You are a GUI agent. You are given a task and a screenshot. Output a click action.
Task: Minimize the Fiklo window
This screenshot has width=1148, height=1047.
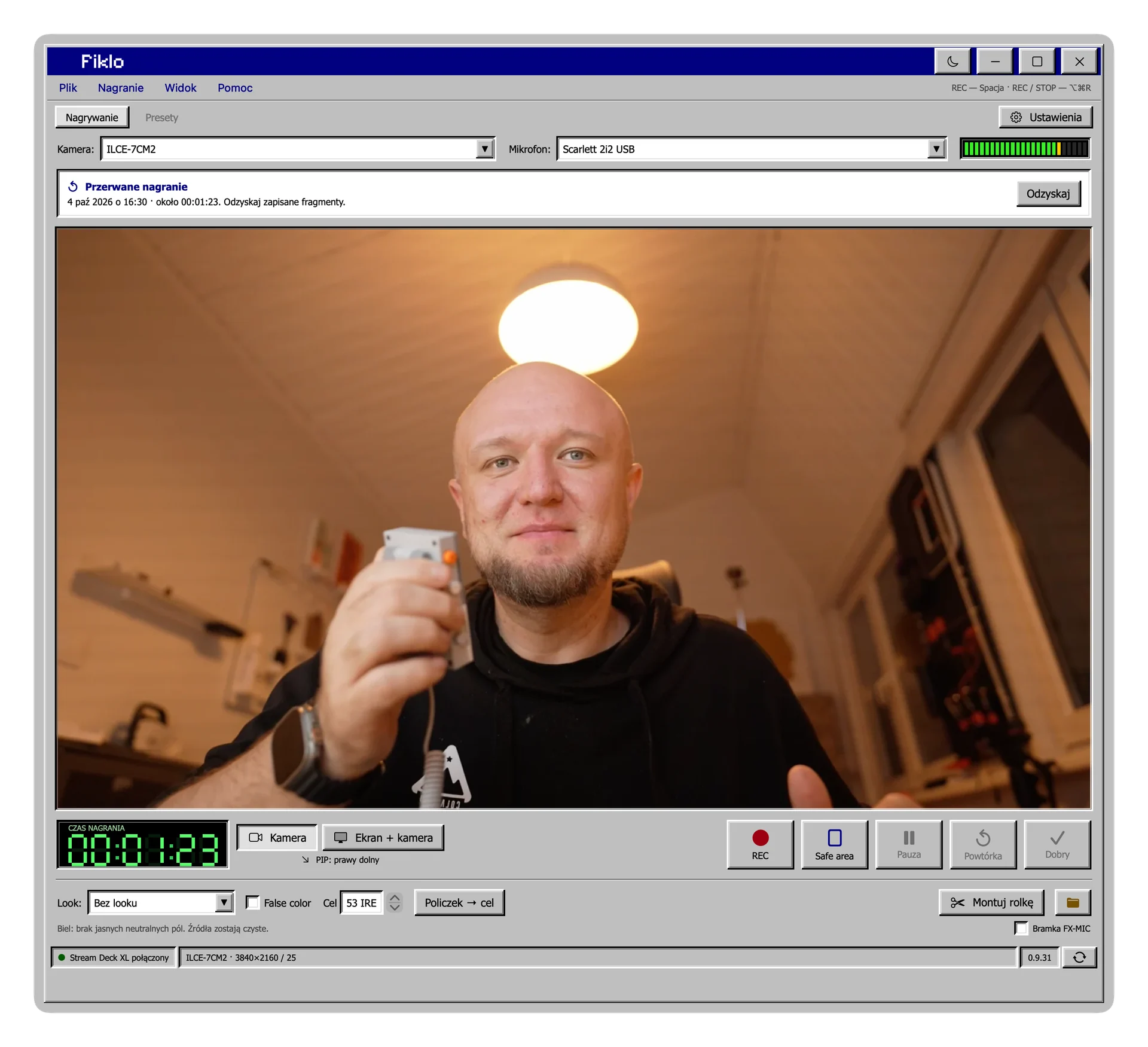coord(995,61)
